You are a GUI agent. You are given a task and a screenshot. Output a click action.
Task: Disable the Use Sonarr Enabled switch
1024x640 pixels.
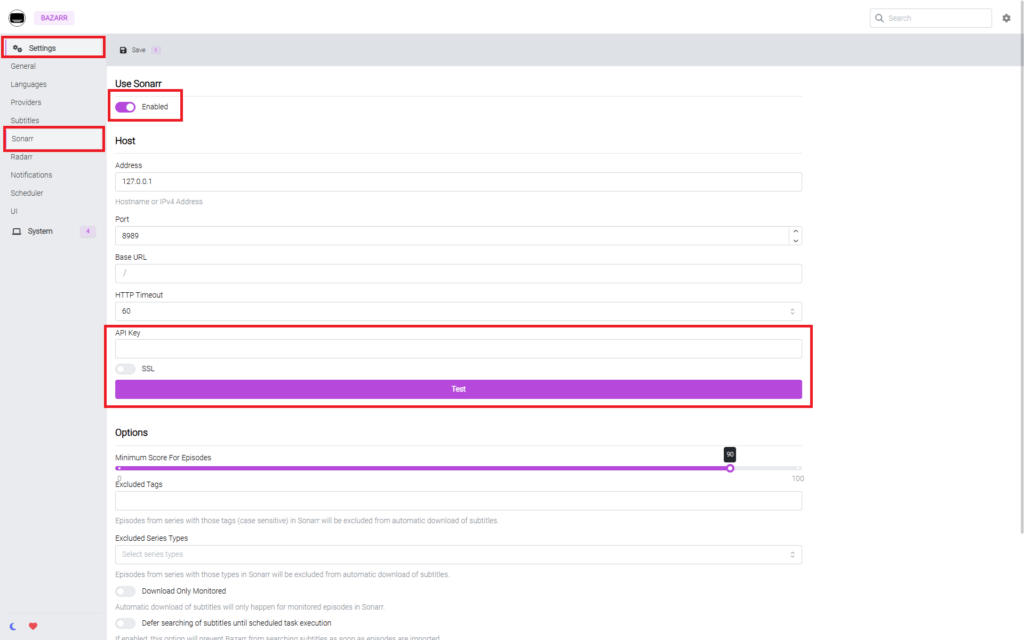[125, 107]
